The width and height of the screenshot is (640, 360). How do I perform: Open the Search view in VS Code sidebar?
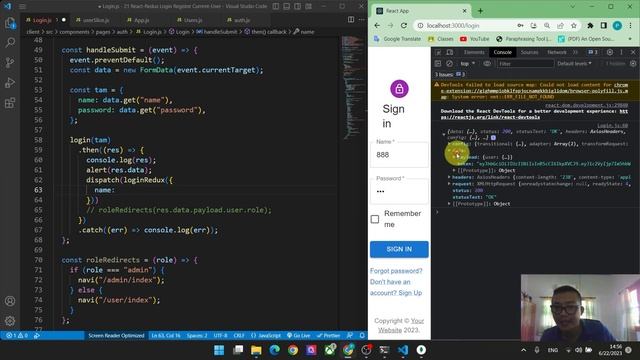tap(10, 42)
